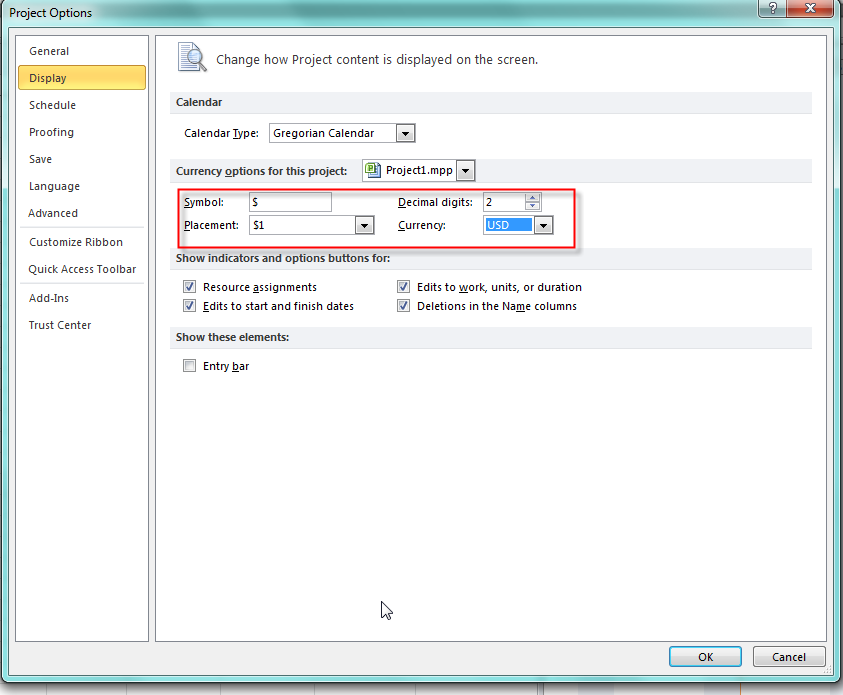Click the currency Symbol text field
The height and width of the screenshot is (695, 843).
tap(290, 202)
